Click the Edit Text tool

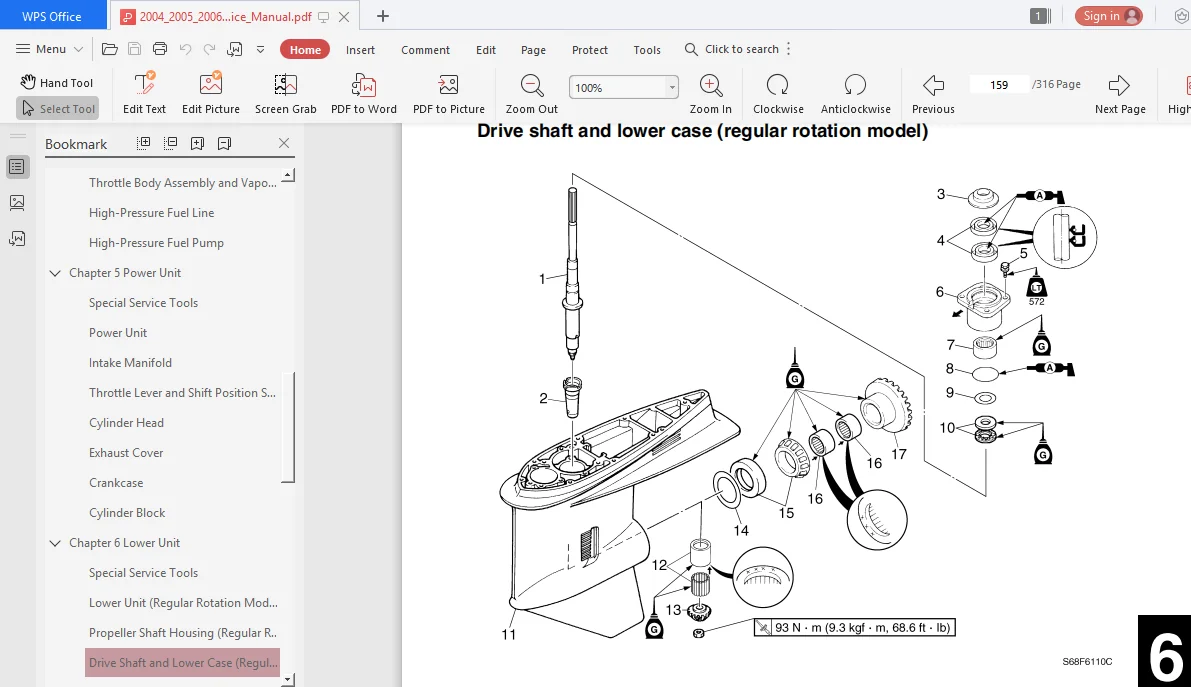pos(144,93)
